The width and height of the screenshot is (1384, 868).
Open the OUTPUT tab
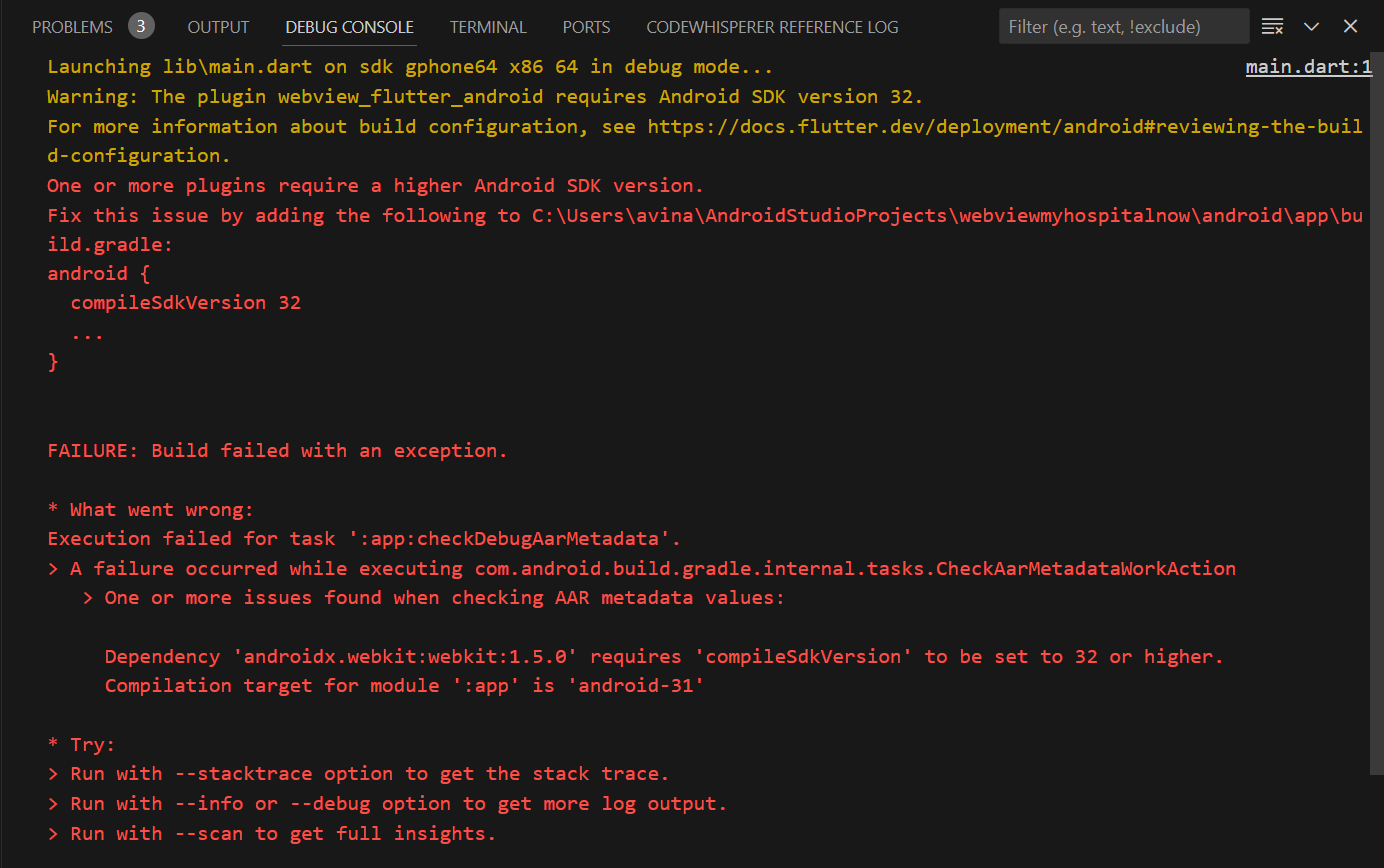[x=218, y=27]
